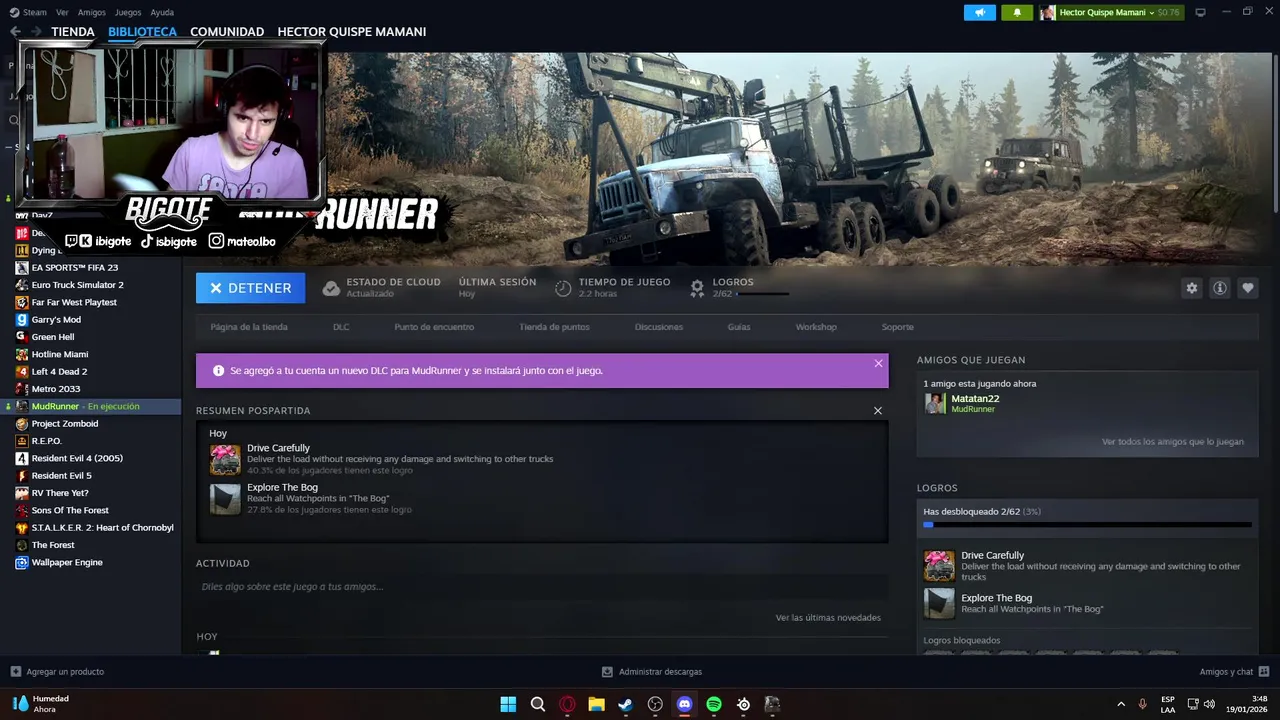Open Tienda de puntos tab
This screenshot has width=1280, height=720.
[x=554, y=327]
